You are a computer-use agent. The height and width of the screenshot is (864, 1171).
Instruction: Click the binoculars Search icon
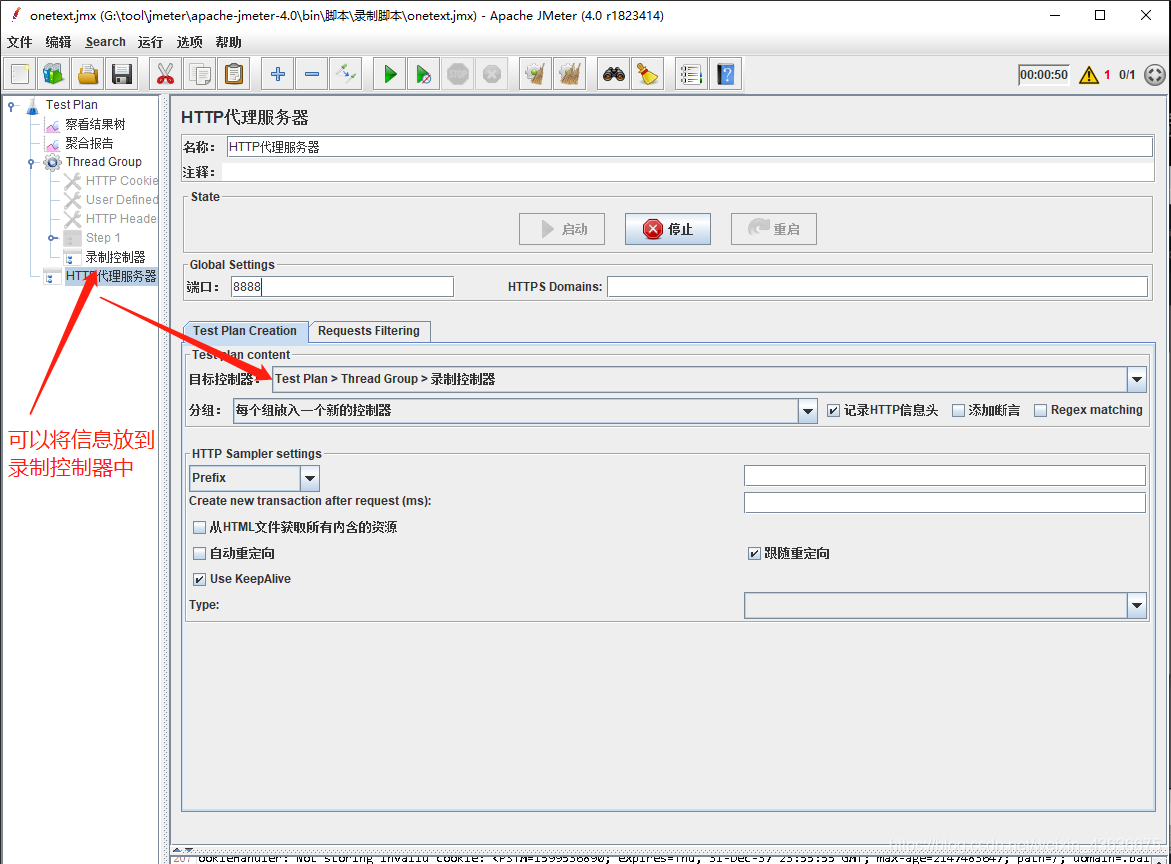tap(614, 74)
